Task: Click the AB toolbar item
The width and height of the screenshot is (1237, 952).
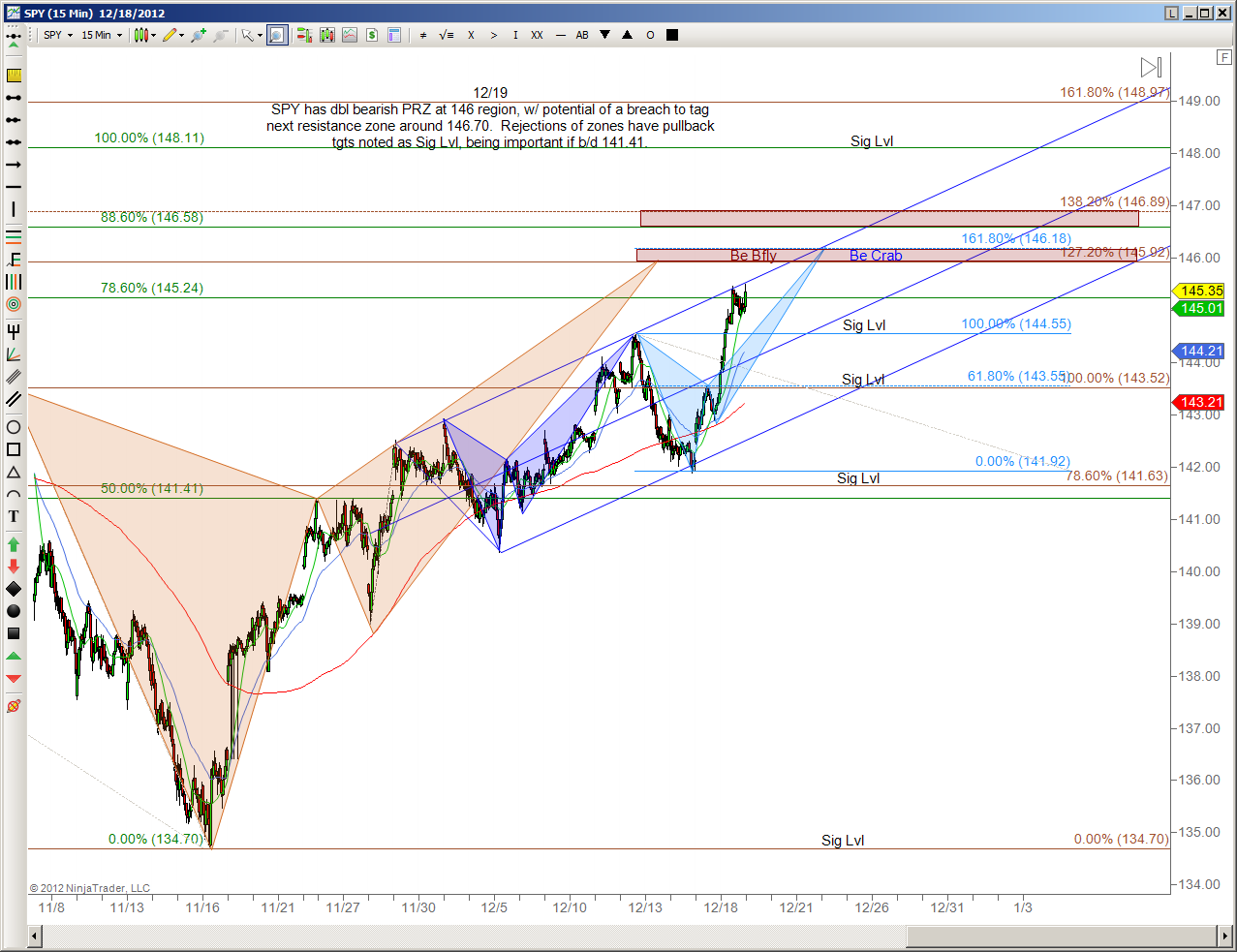Action: pyautogui.click(x=582, y=35)
